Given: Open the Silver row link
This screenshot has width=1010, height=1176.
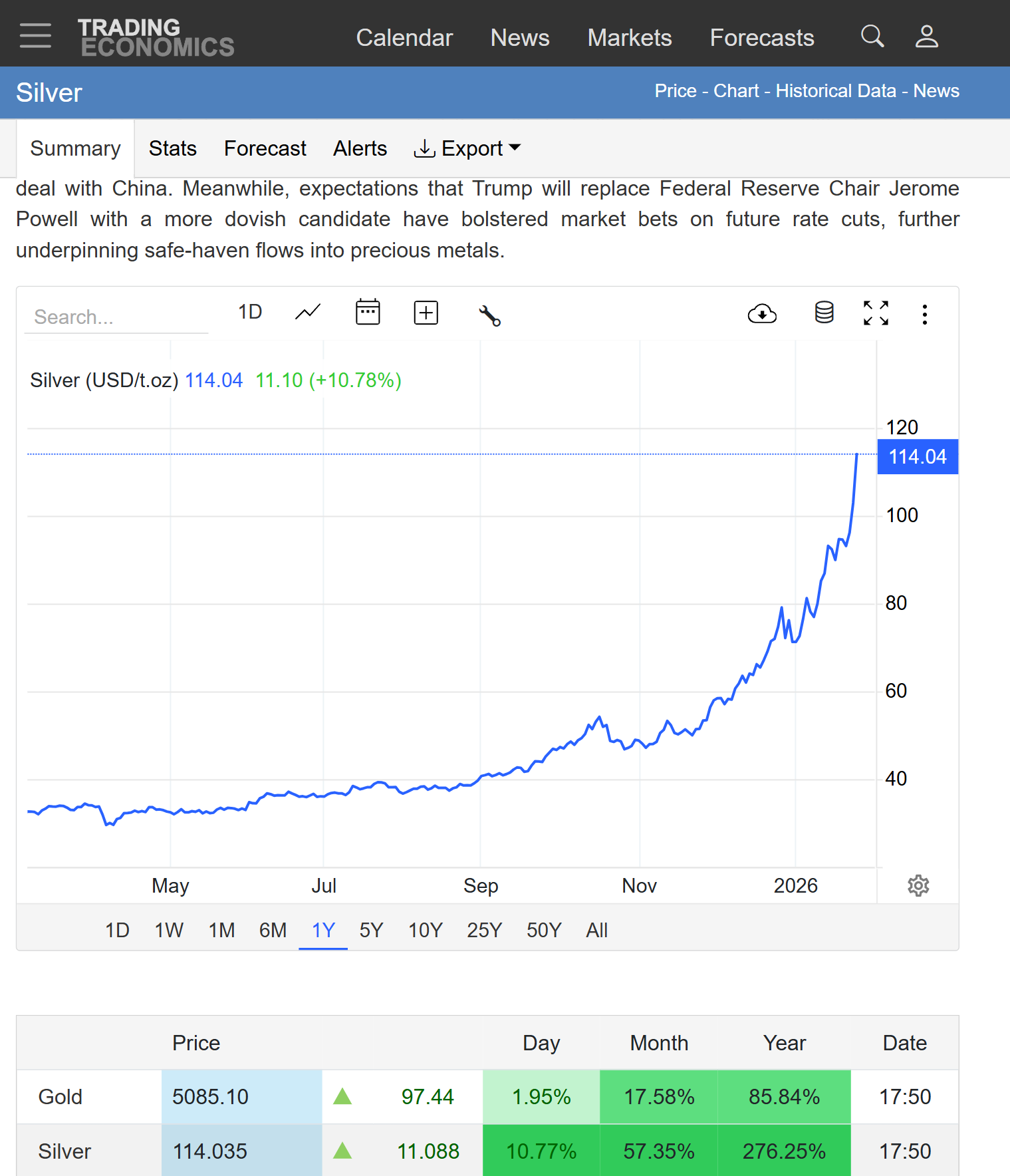Looking at the screenshot, I should click(64, 1151).
